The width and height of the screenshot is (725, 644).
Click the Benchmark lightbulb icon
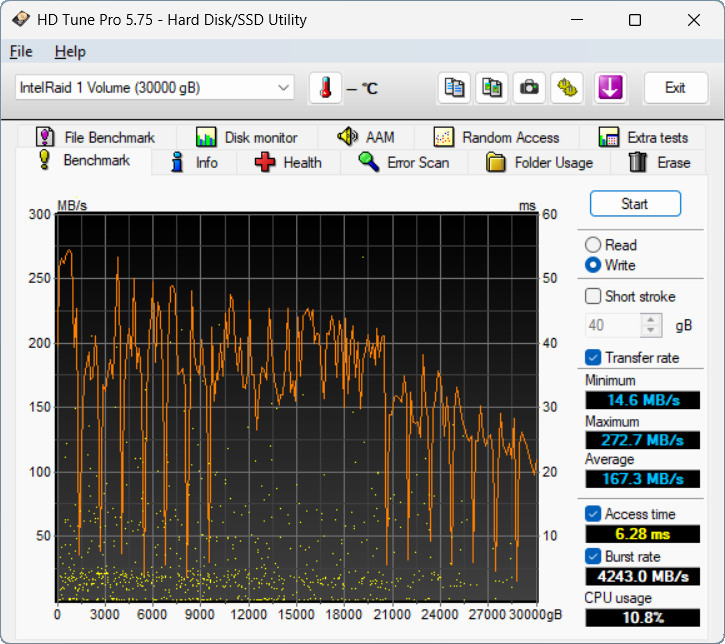click(44, 160)
